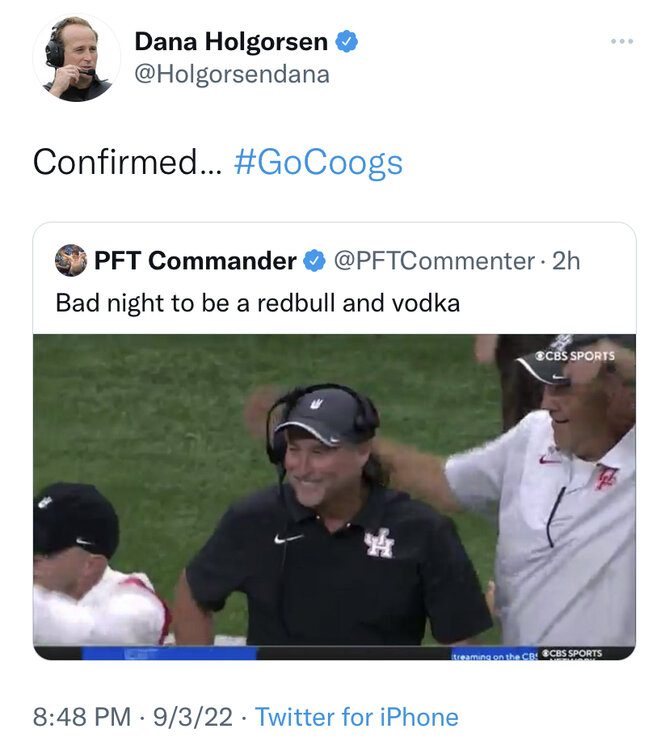
Task: Open the coach sideline image in quoted tweet
Action: click(x=334, y=490)
